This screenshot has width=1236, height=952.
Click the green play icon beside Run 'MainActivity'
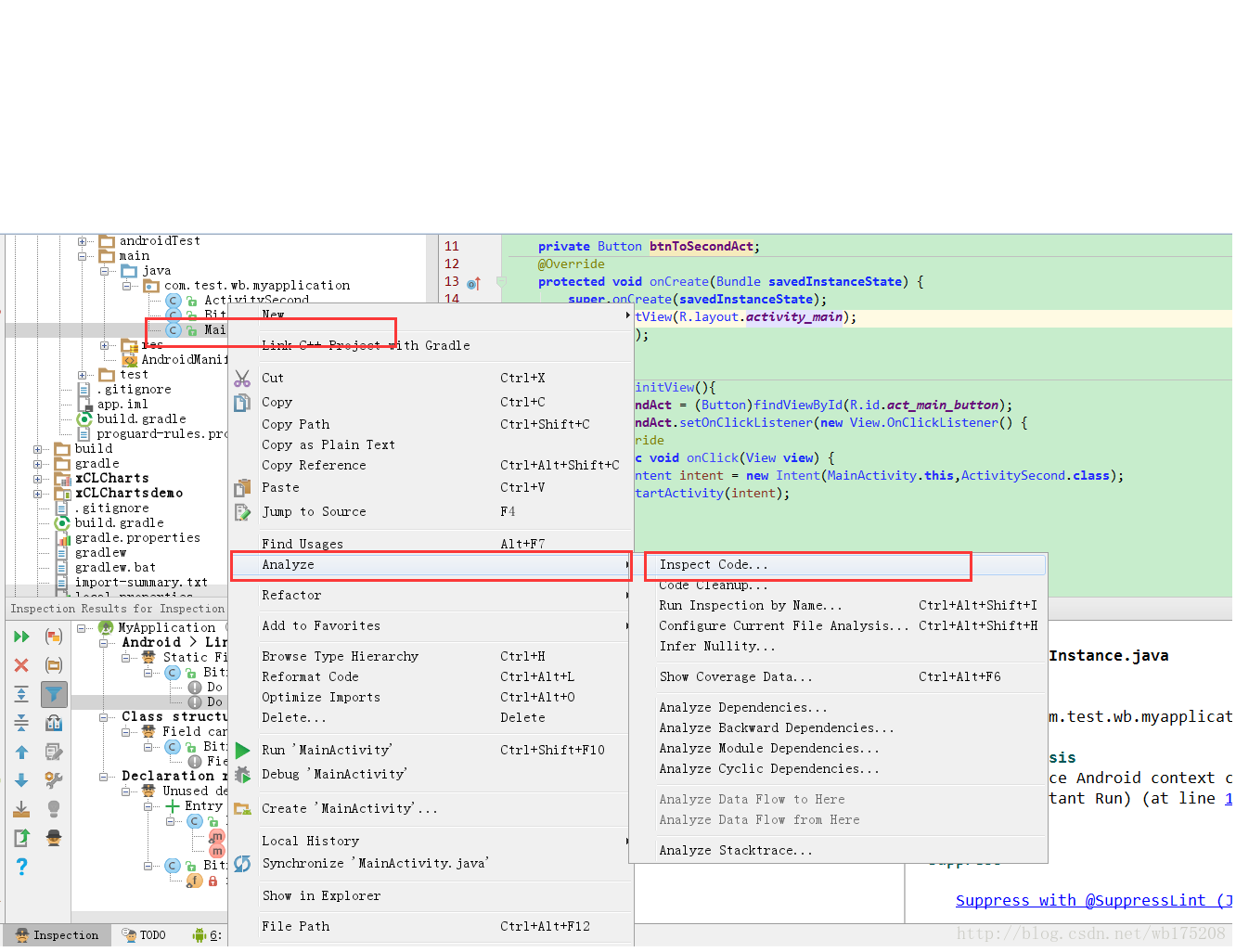(x=242, y=750)
